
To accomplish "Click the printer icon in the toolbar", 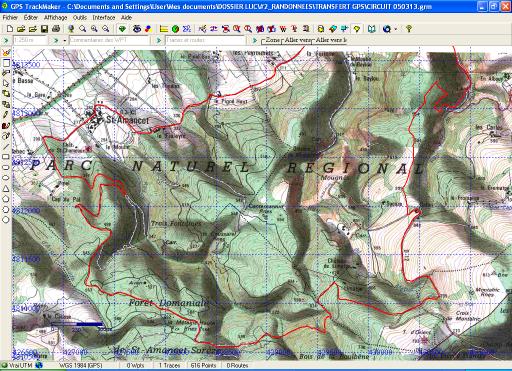I will (x=56, y=29).
